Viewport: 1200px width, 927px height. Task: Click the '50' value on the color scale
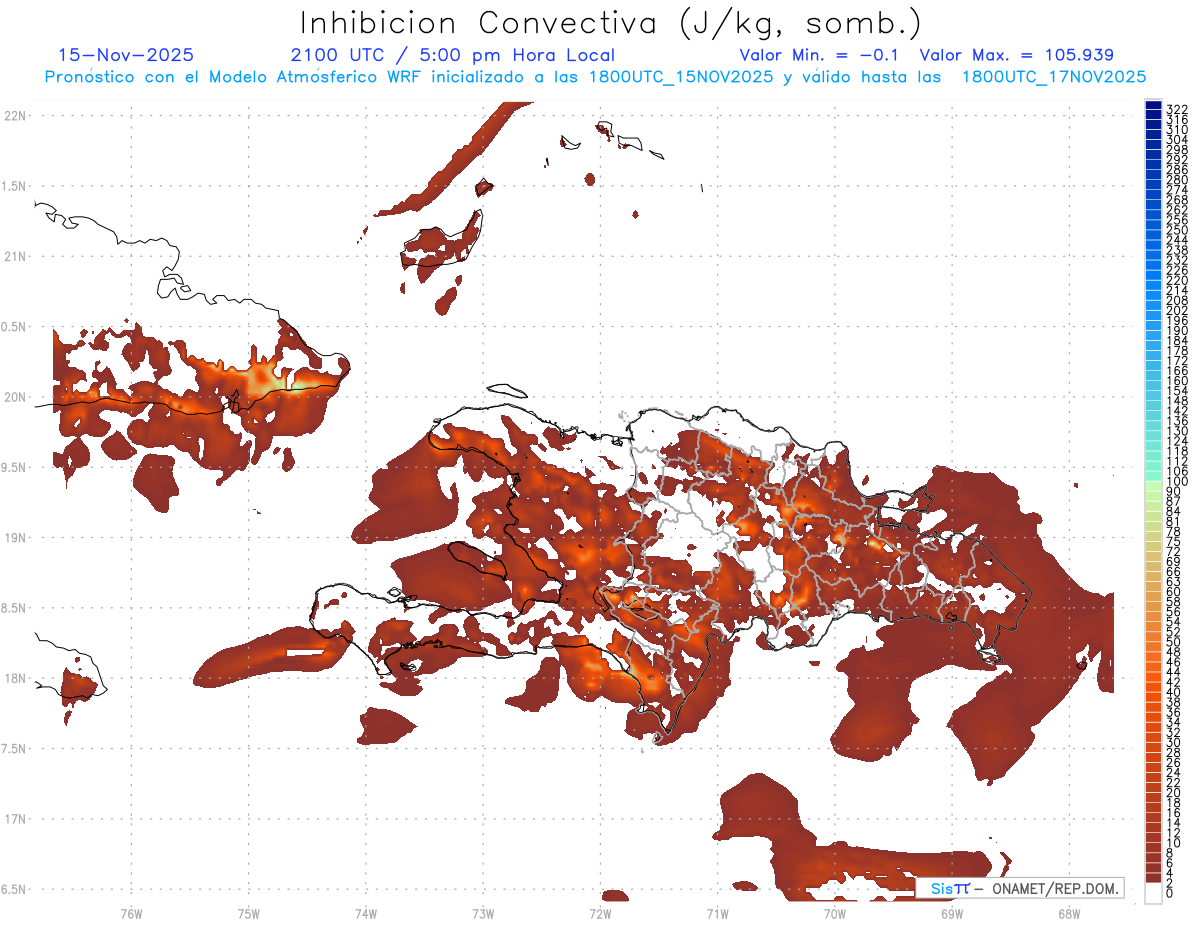[1174, 642]
